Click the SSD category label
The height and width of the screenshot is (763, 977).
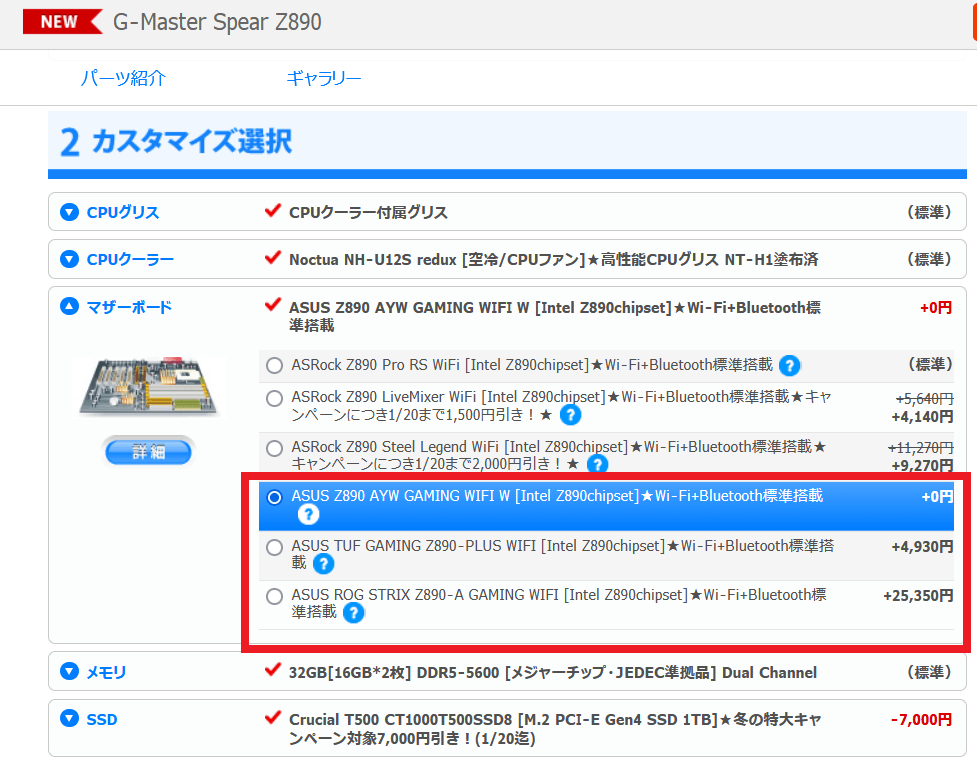[102, 719]
